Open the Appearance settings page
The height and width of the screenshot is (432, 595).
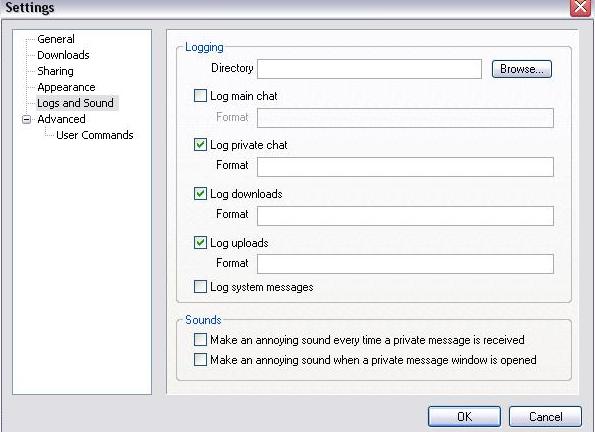pyautogui.click(x=66, y=87)
